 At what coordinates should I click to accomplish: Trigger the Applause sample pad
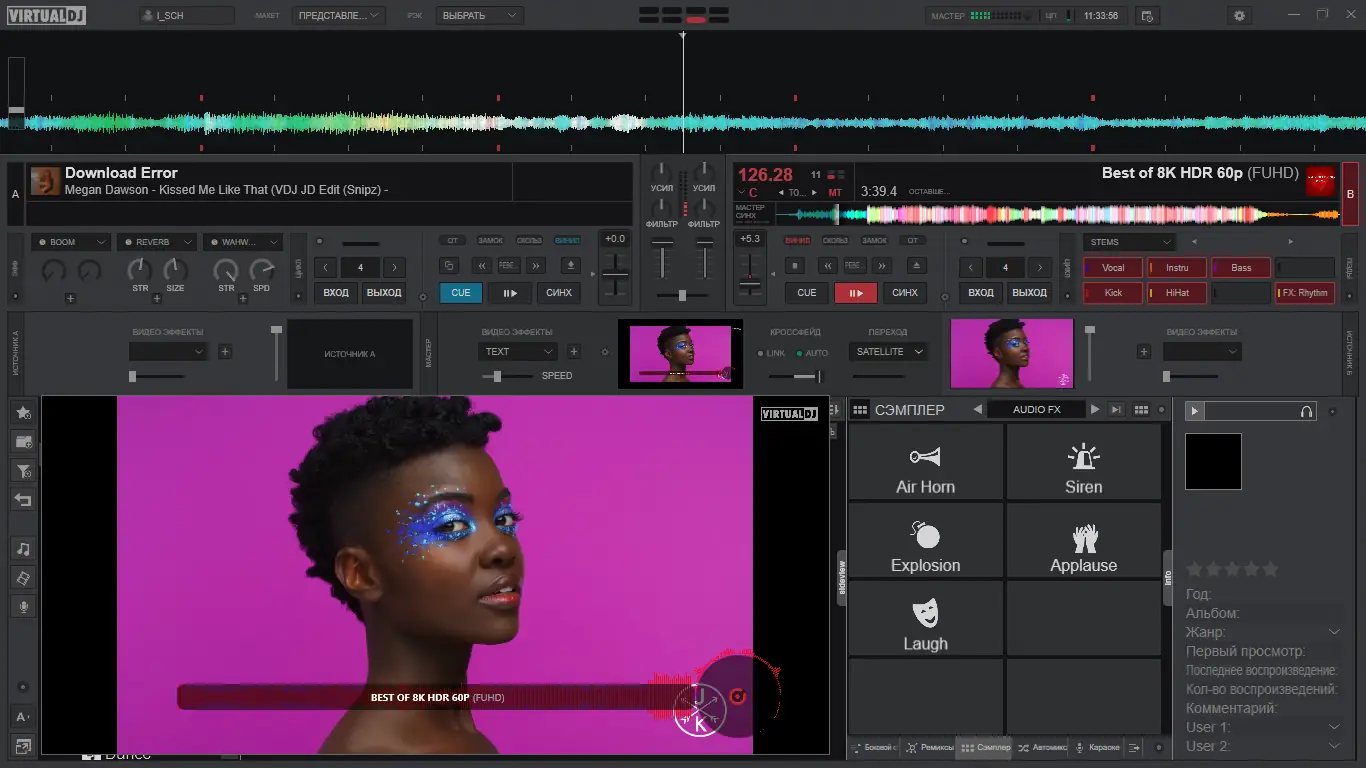1083,541
